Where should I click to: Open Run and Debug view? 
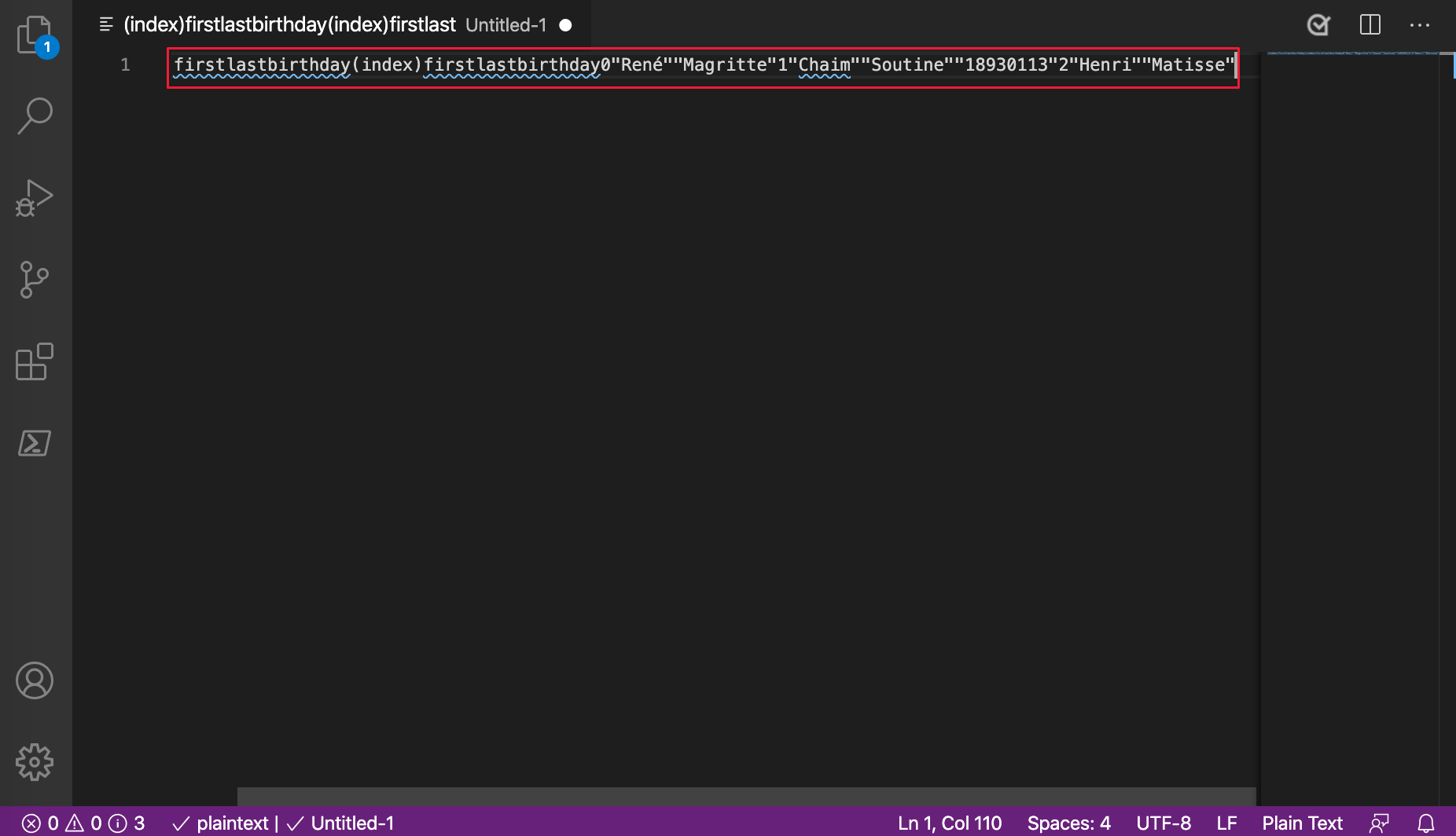point(35,199)
